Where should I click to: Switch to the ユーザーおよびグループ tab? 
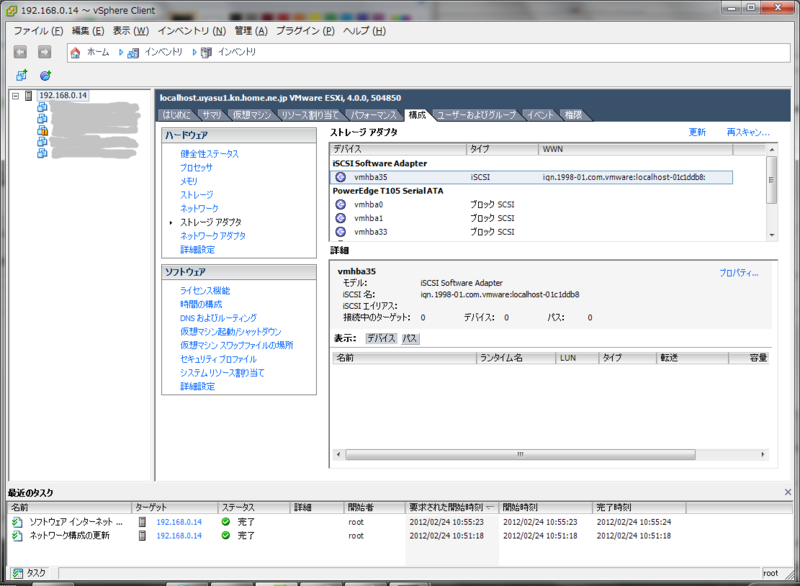pyautogui.click(x=477, y=115)
